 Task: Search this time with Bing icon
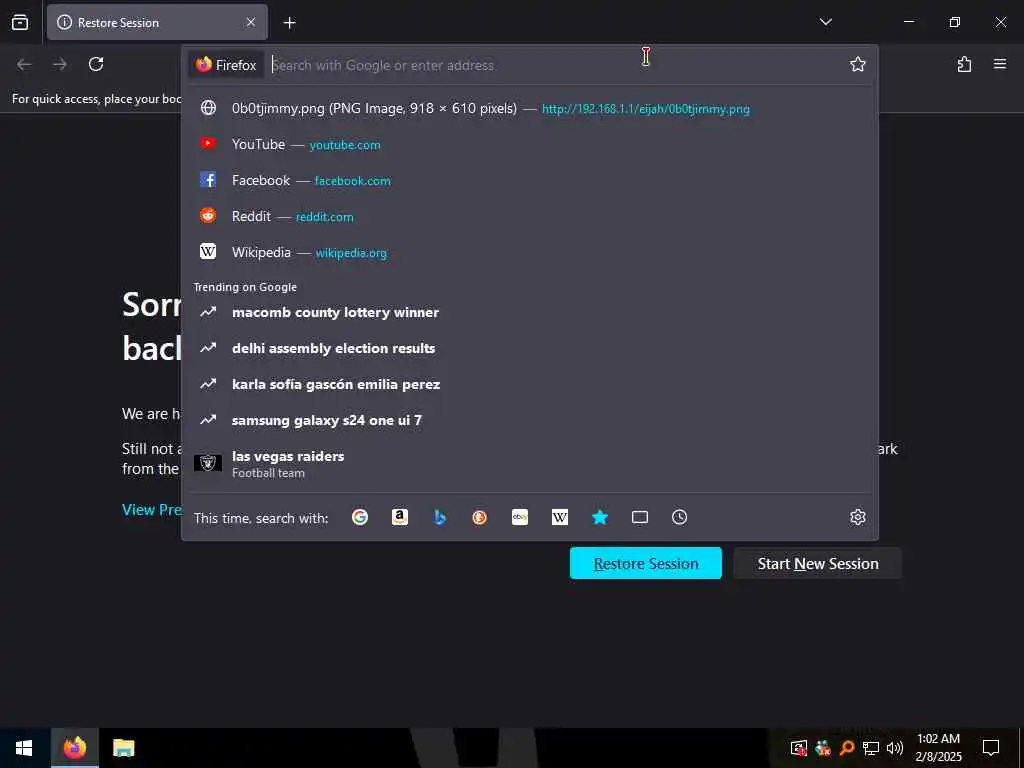pos(440,517)
